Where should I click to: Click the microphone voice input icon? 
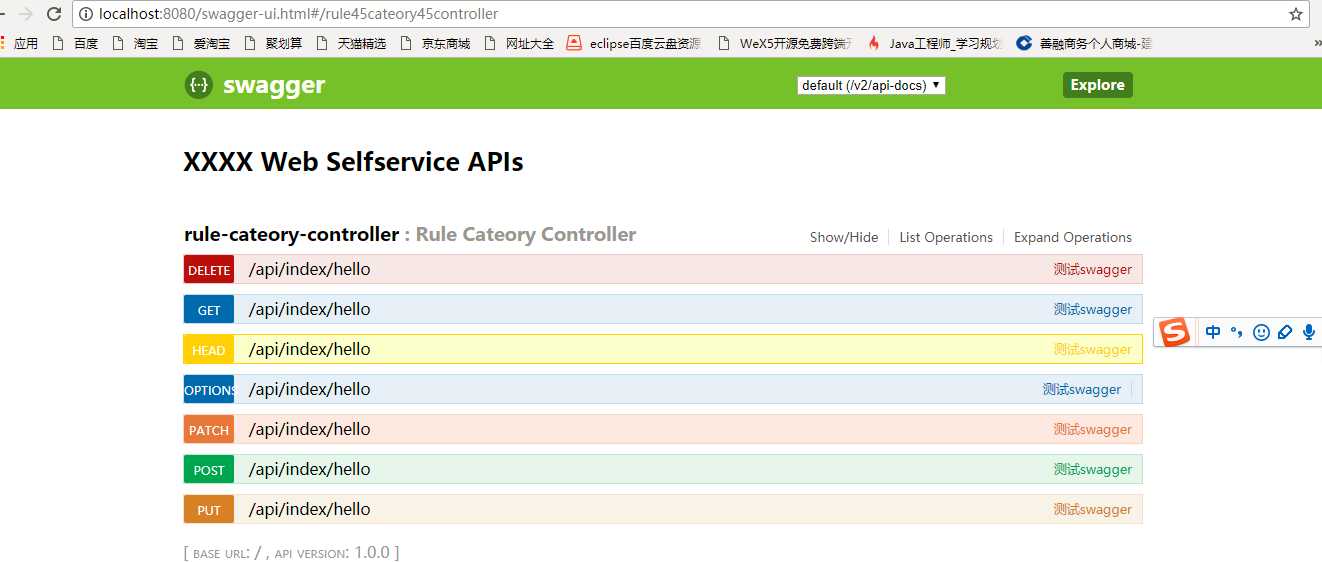pyautogui.click(x=1309, y=332)
